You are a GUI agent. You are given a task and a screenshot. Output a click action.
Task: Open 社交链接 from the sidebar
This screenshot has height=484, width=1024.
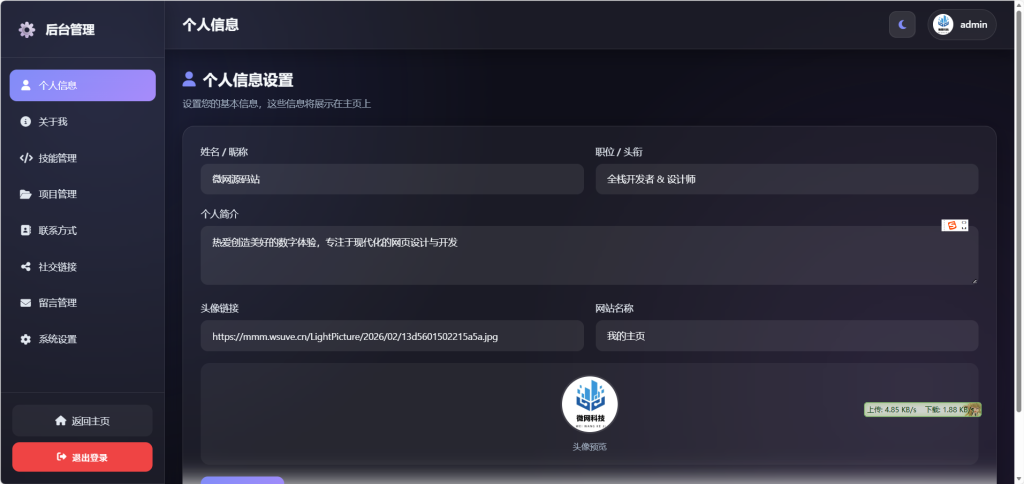pyautogui.click(x=82, y=266)
